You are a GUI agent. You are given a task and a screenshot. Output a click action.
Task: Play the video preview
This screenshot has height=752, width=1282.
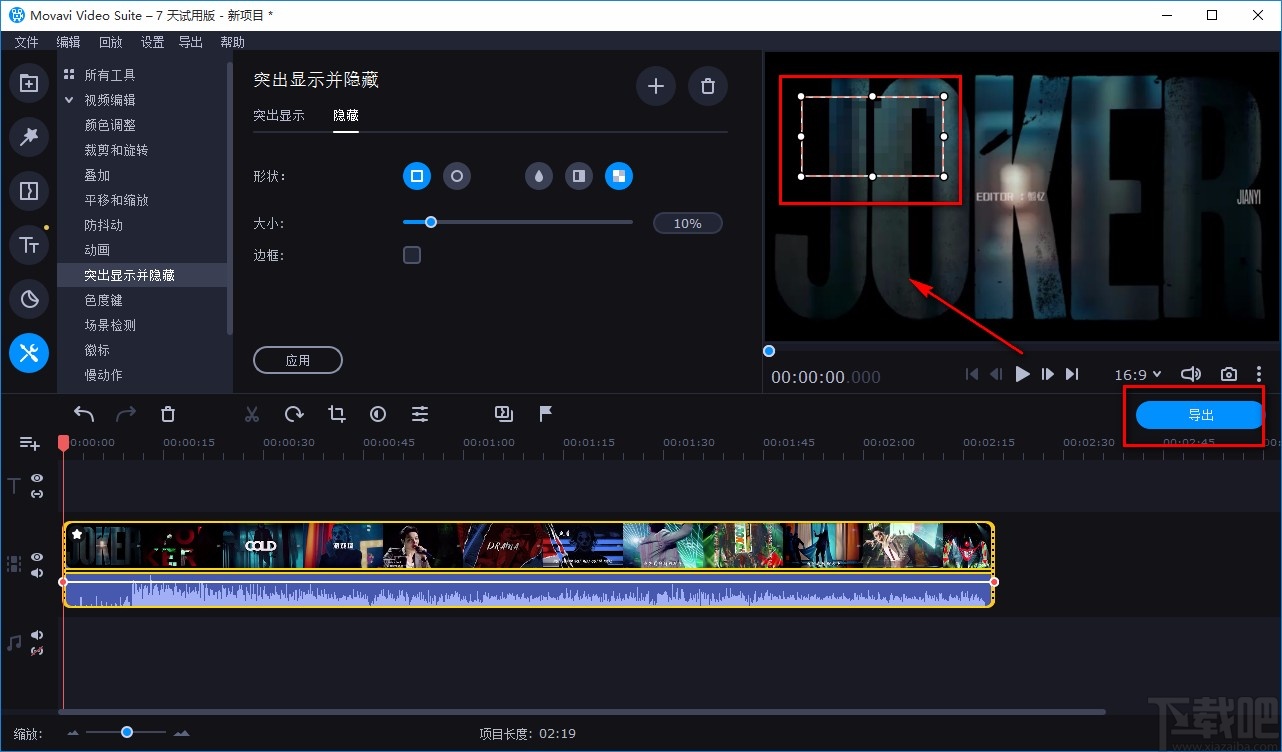[x=1022, y=374]
